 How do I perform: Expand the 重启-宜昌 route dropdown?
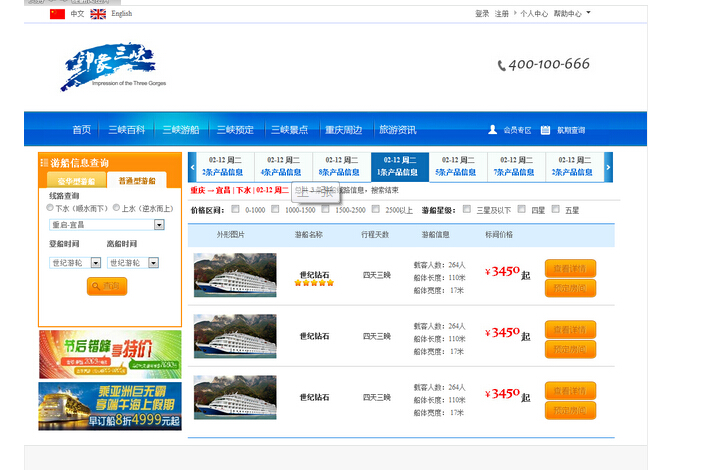coord(159,225)
